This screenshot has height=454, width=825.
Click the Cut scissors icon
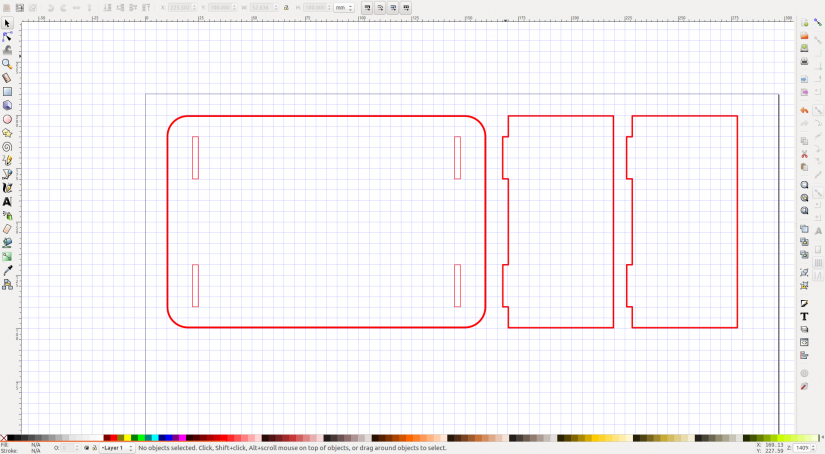[804, 154]
